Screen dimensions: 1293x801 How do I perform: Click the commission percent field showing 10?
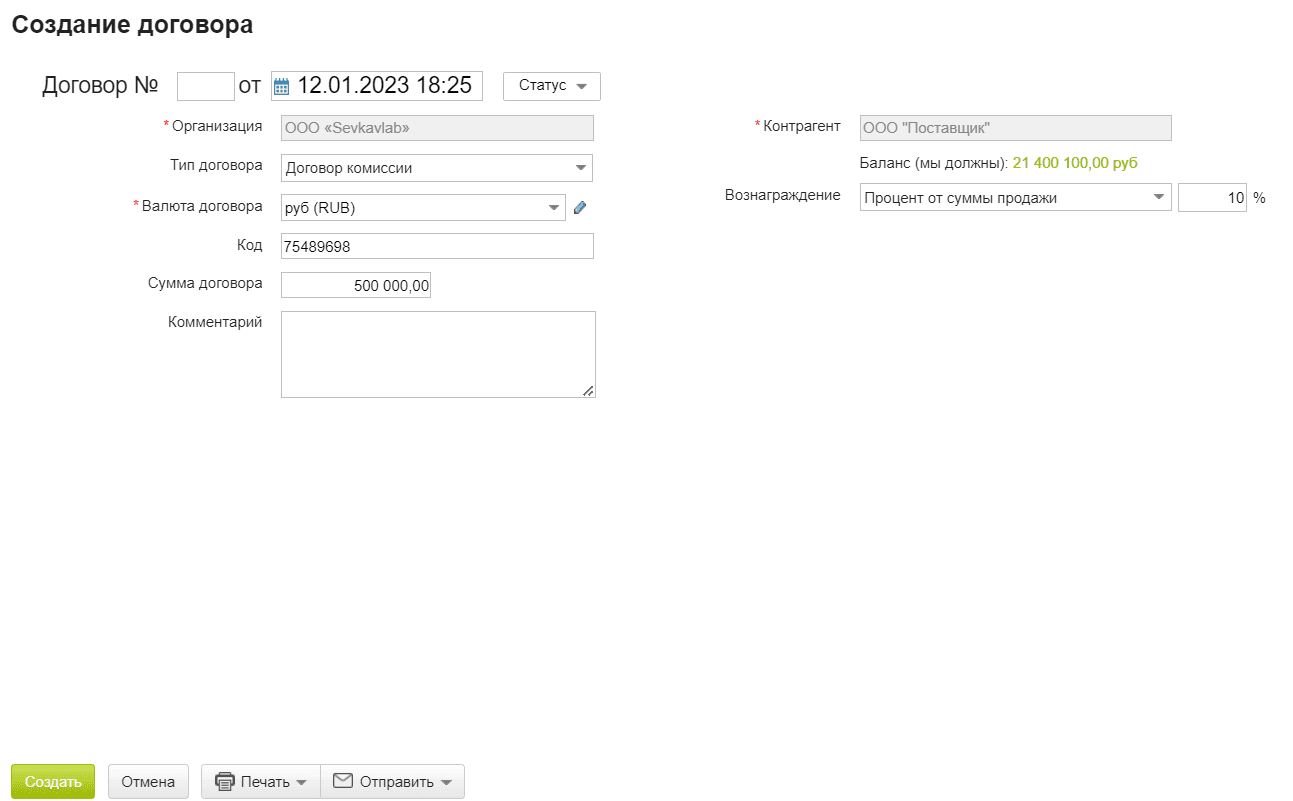1212,198
